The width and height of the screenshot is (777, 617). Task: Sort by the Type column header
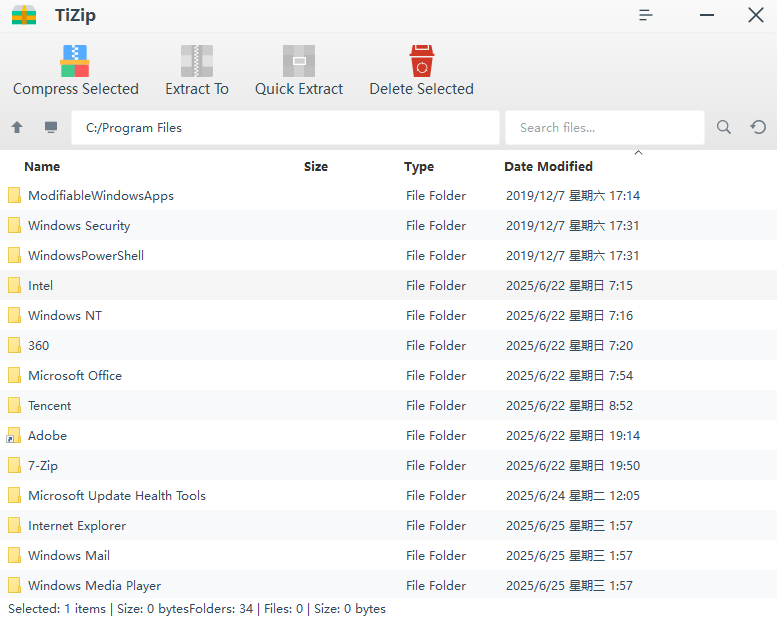click(x=419, y=167)
